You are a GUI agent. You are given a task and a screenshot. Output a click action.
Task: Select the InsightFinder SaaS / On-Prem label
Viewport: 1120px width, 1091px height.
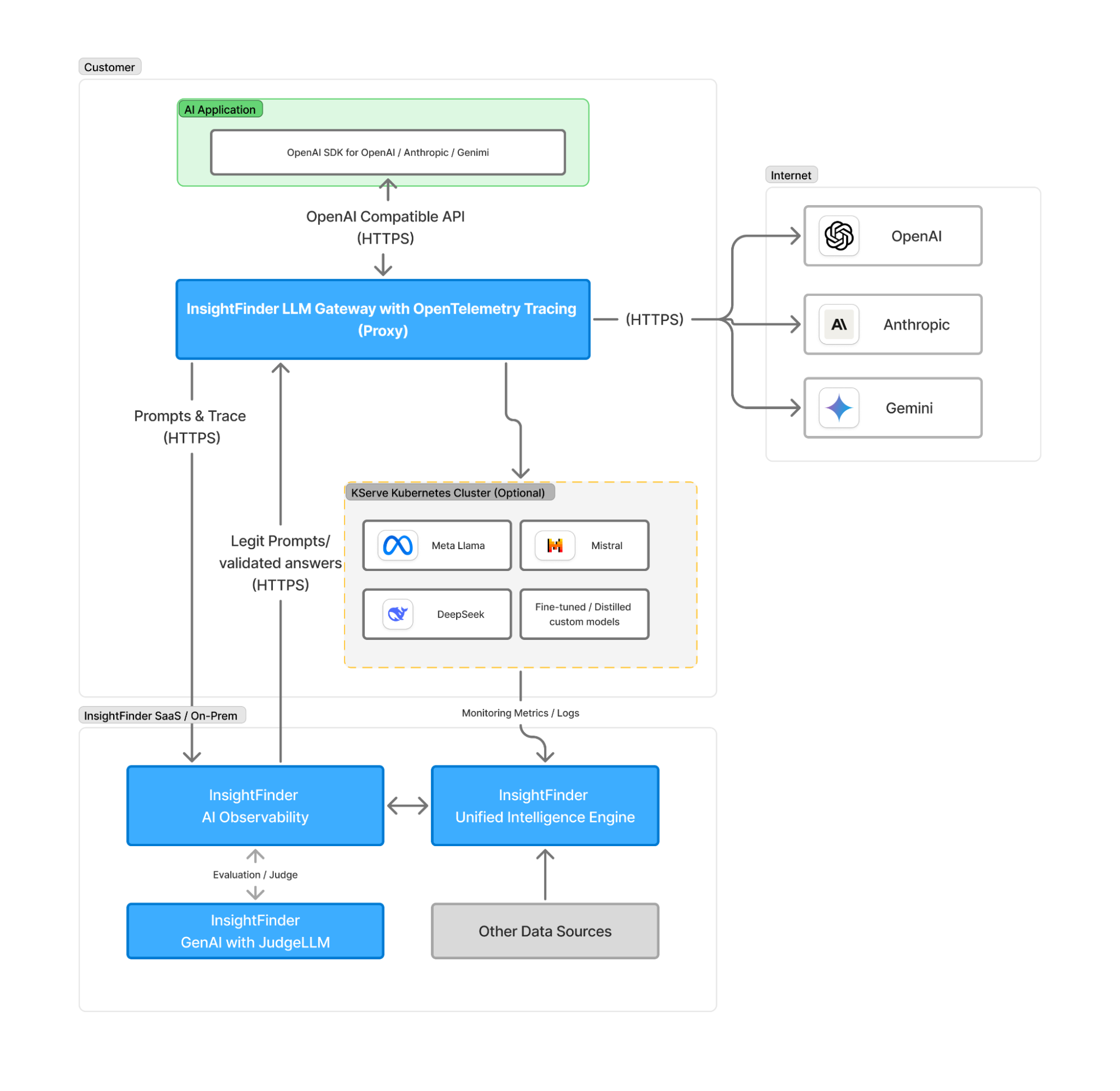click(x=161, y=716)
